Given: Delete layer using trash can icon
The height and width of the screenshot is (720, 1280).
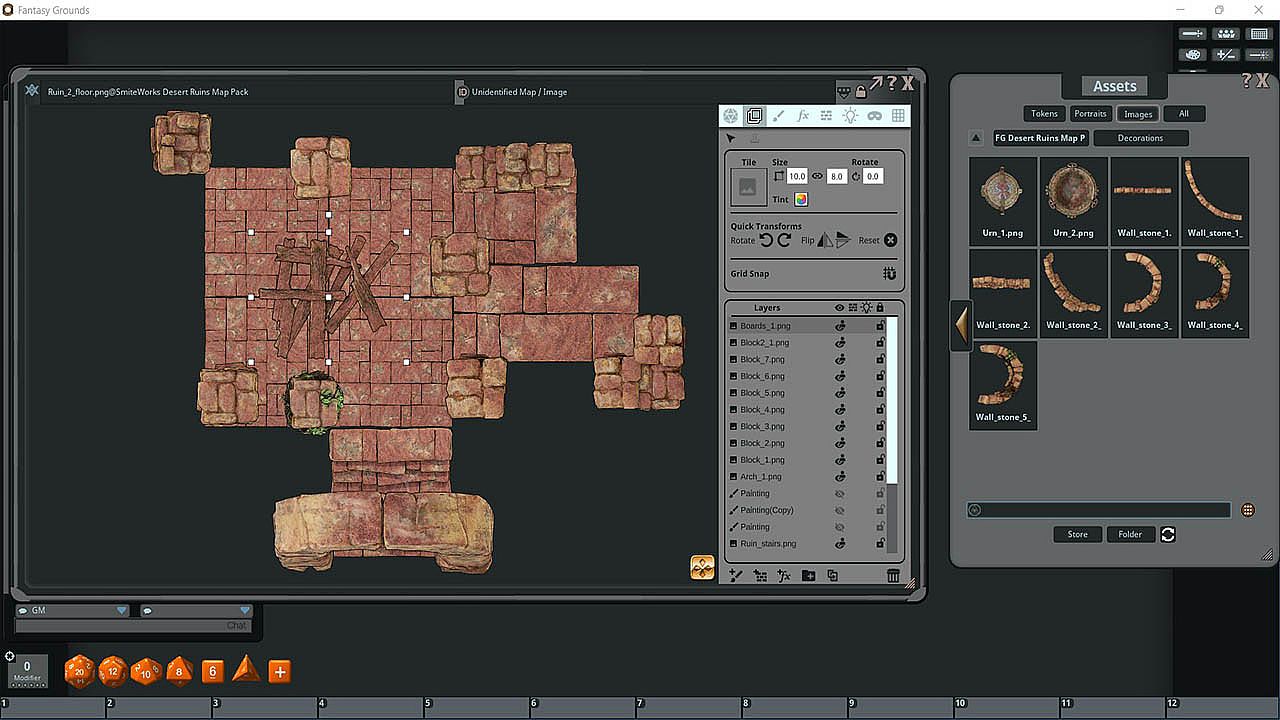Looking at the screenshot, I should 893,576.
